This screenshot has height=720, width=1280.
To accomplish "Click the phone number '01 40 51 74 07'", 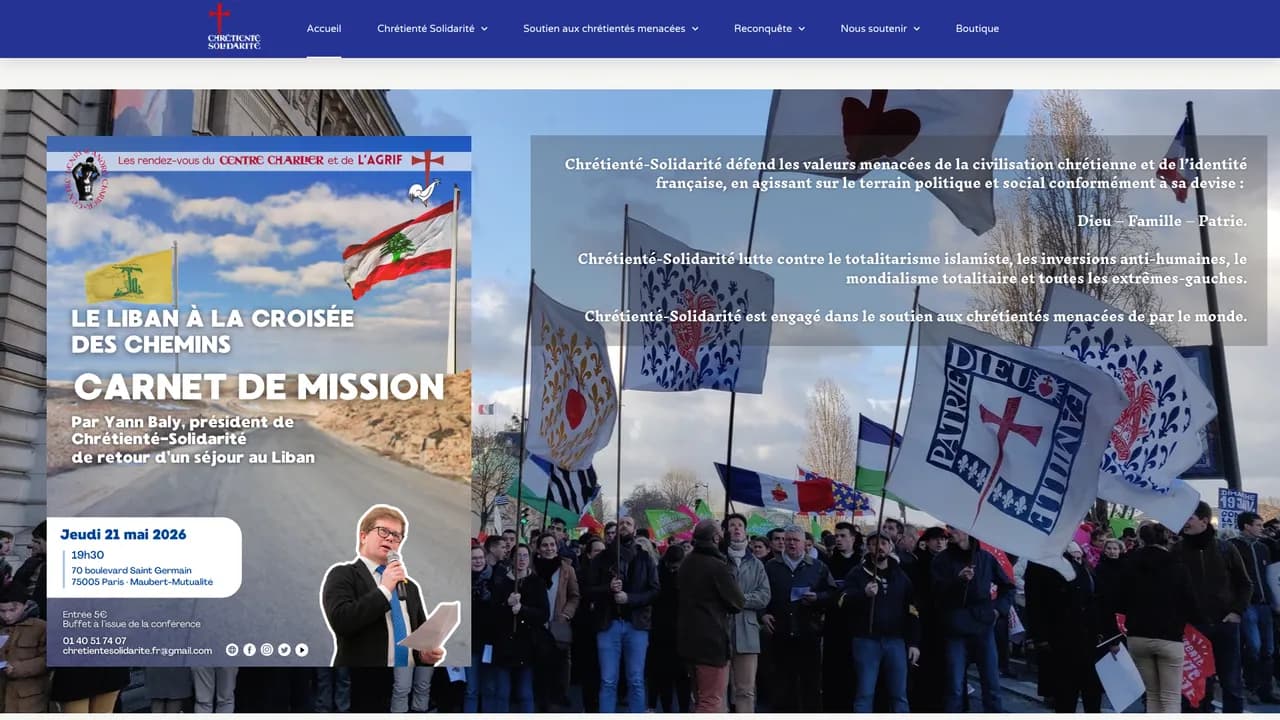I will 94,640.
